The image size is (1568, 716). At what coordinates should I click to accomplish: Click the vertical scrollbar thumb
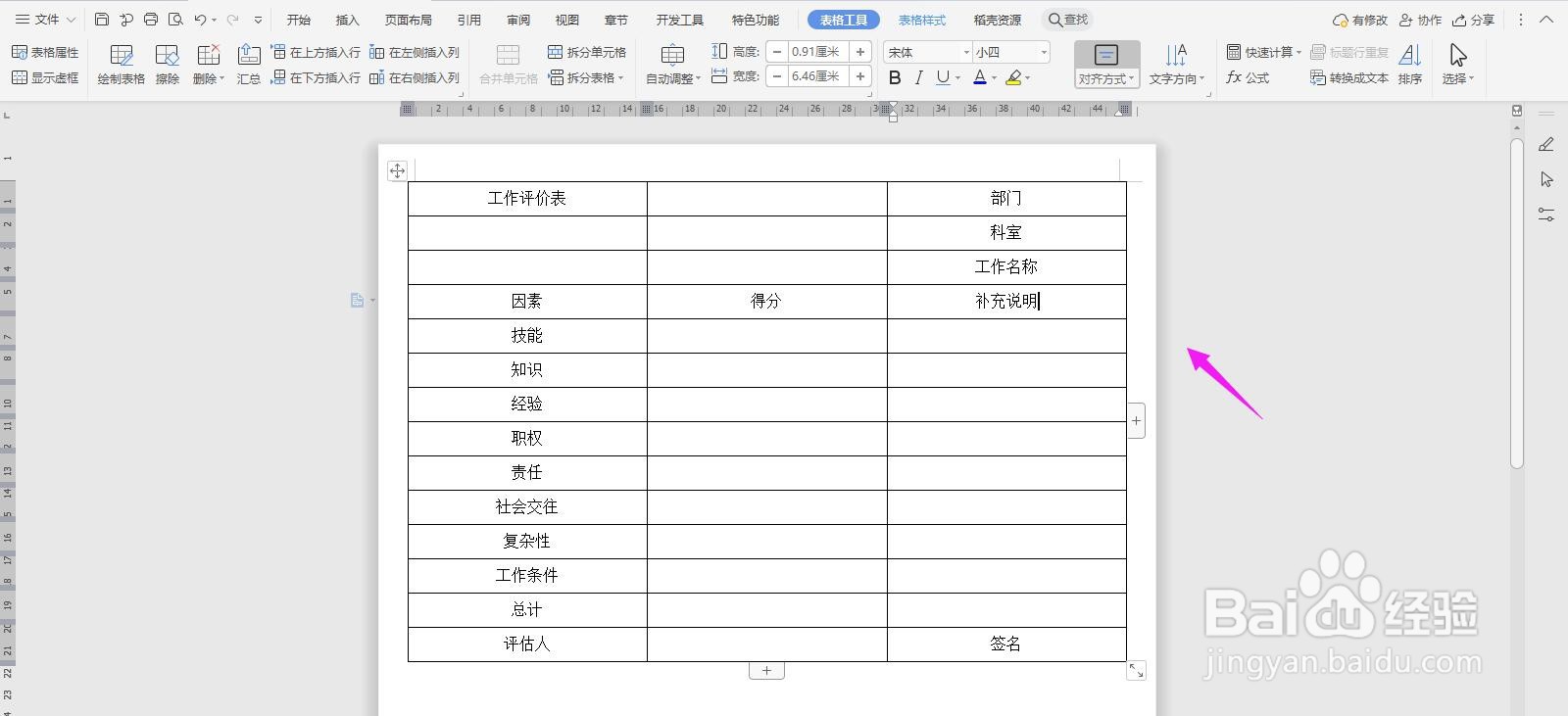tap(1517, 304)
